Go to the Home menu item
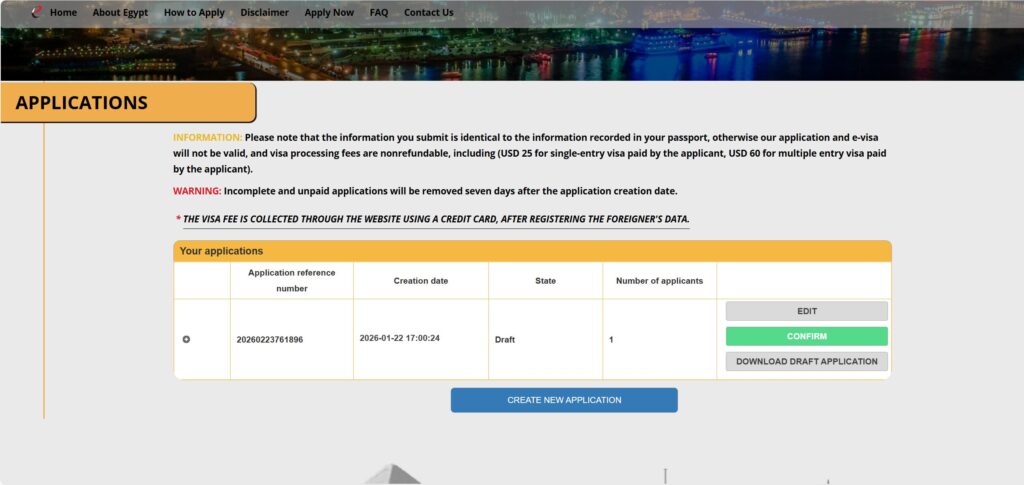Image resolution: width=1024 pixels, height=485 pixels. (x=63, y=13)
